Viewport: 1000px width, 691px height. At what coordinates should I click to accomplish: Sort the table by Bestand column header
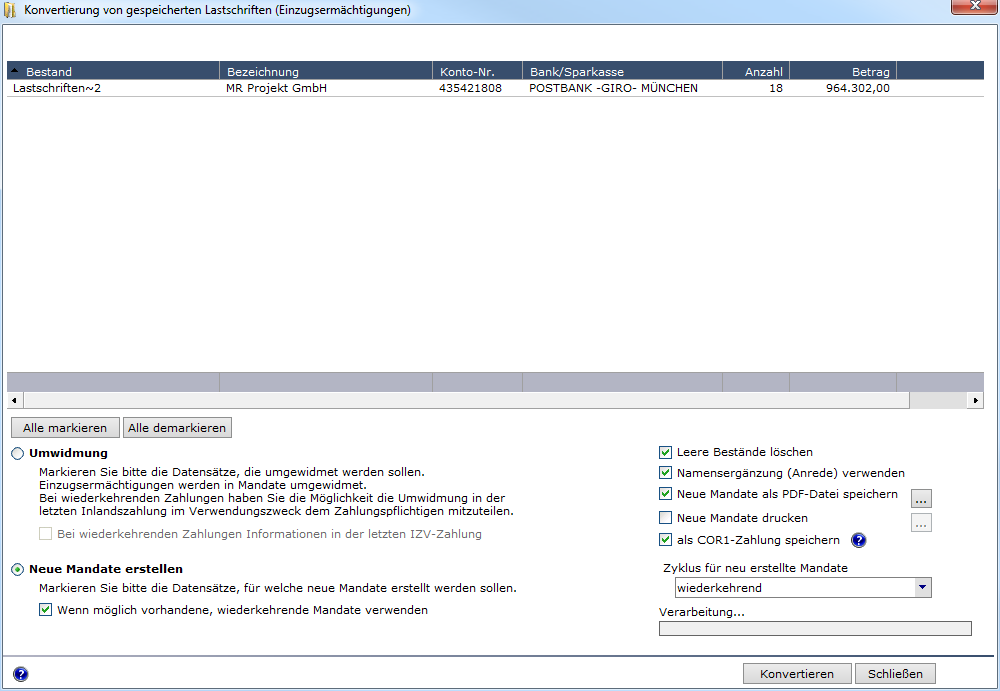113,71
